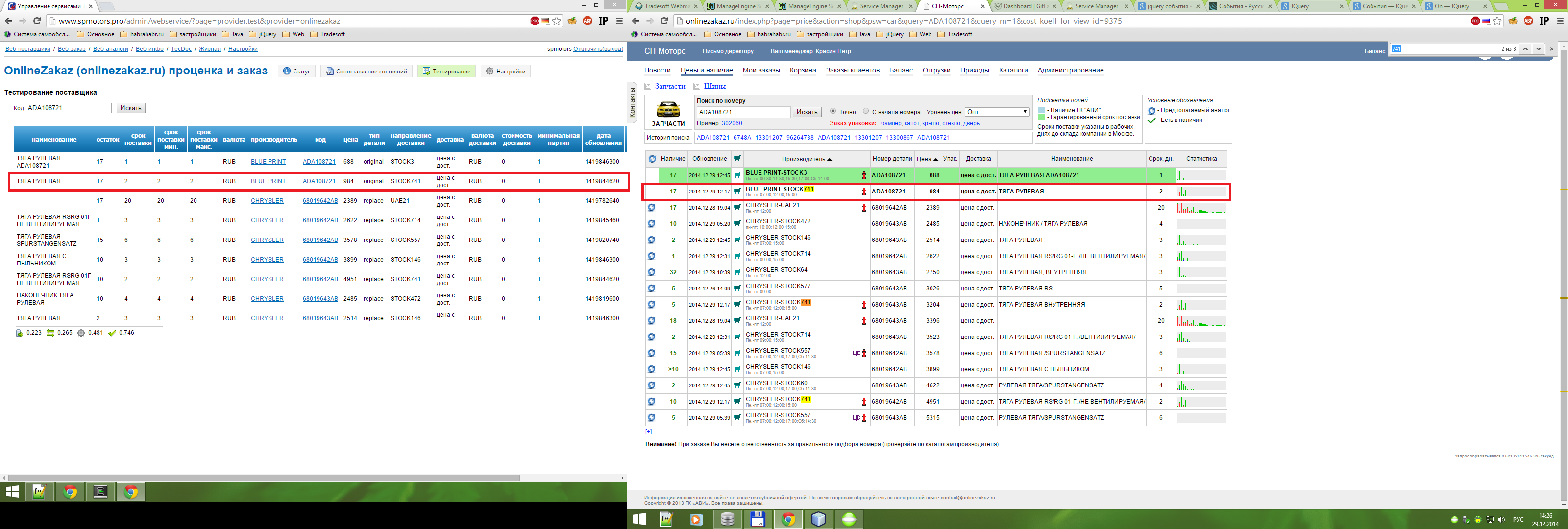Click example number 302060 link
The width and height of the screenshot is (1568, 529).
732,123
